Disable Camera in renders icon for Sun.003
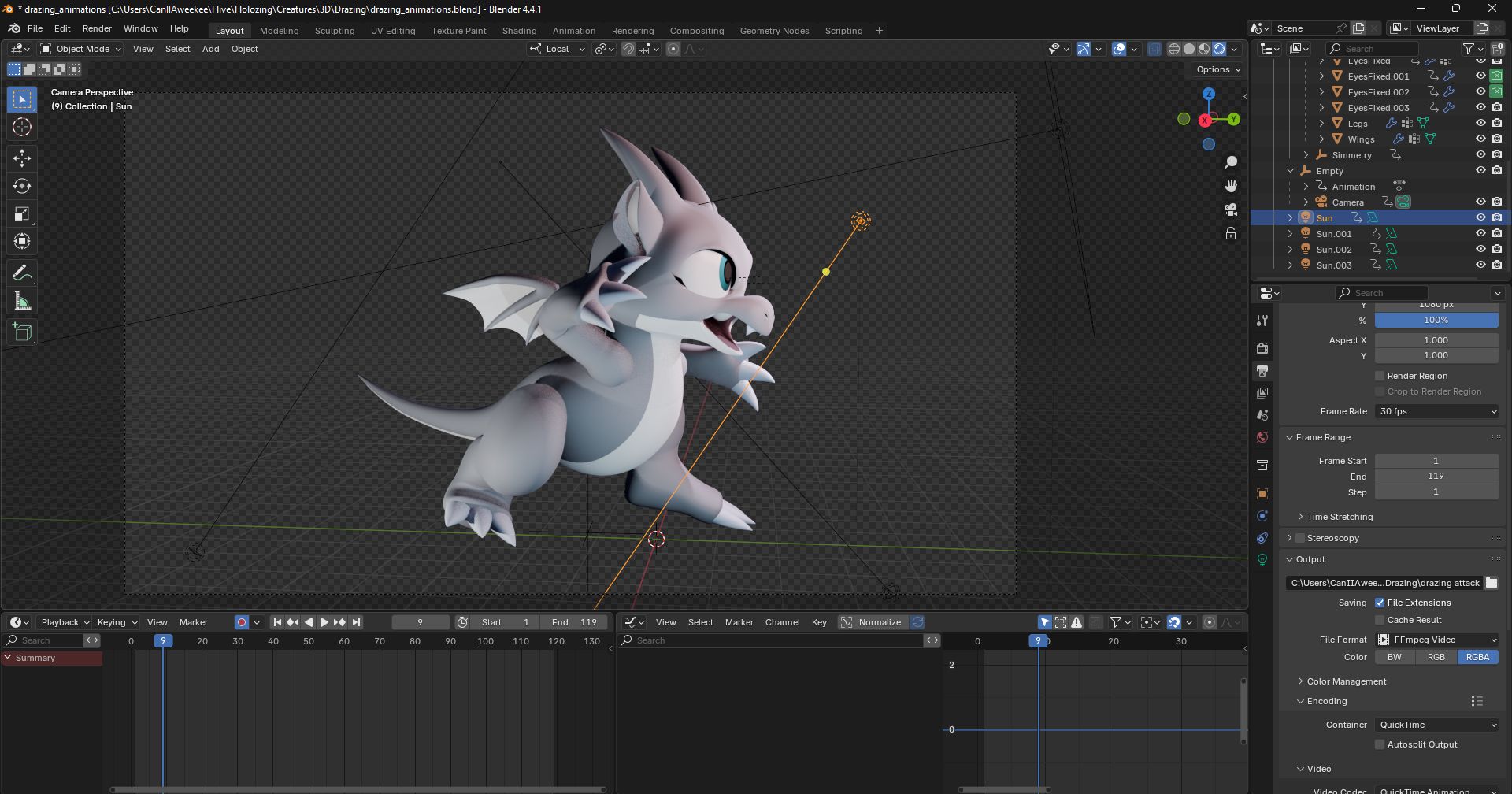The width and height of the screenshot is (1512, 794). point(1496,265)
